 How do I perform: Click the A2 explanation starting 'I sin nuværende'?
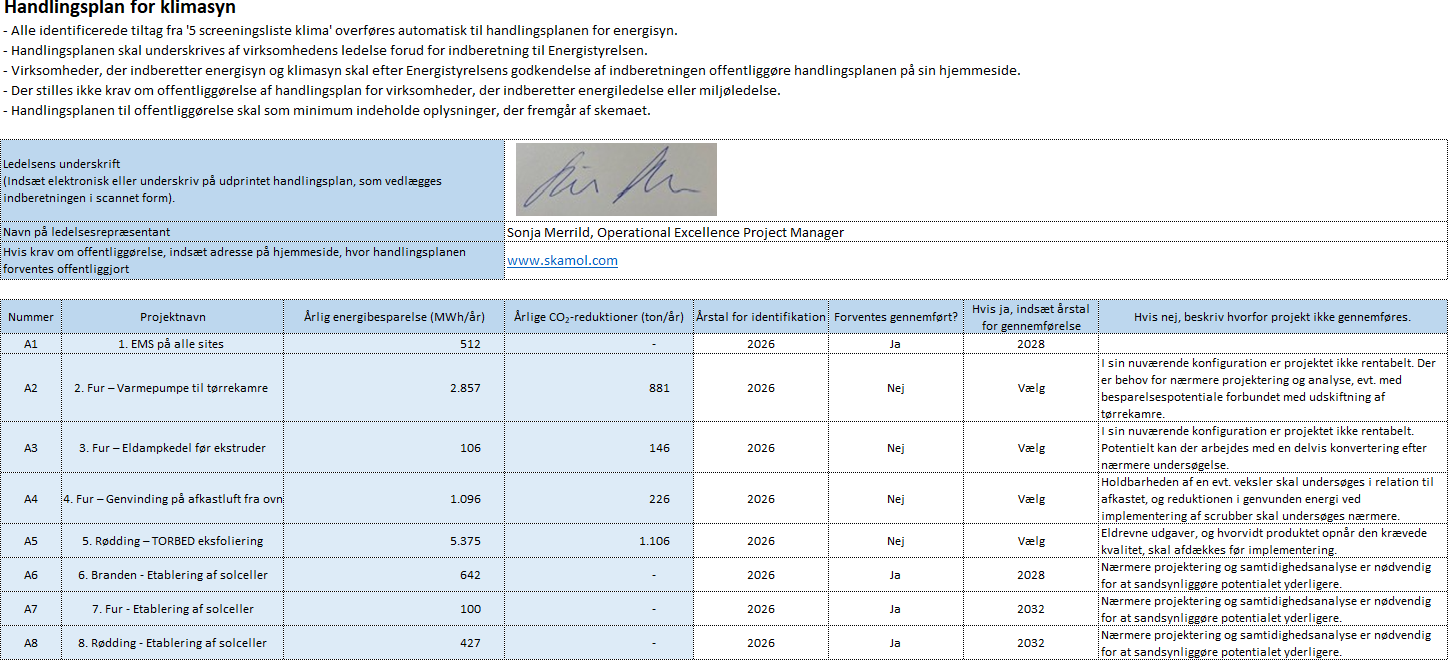point(1272,388)
